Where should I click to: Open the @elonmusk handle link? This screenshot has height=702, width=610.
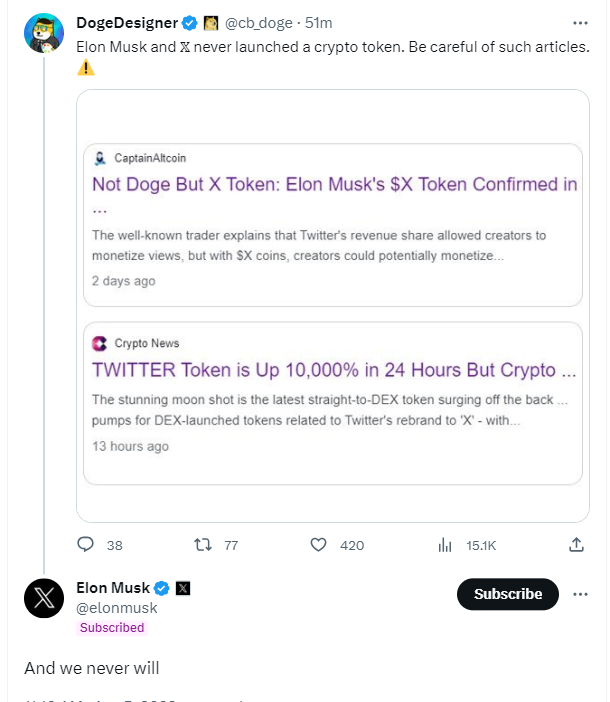[x=117, y=607]
